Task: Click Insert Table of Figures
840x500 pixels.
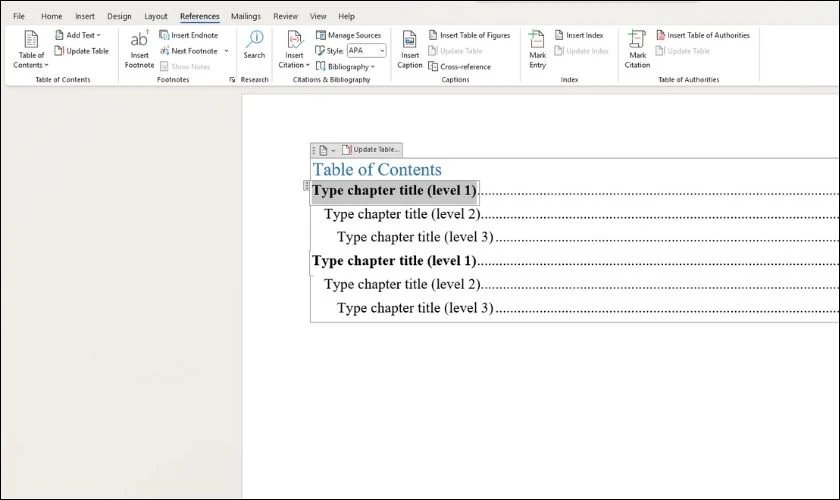Action: [x=470, y=35]
